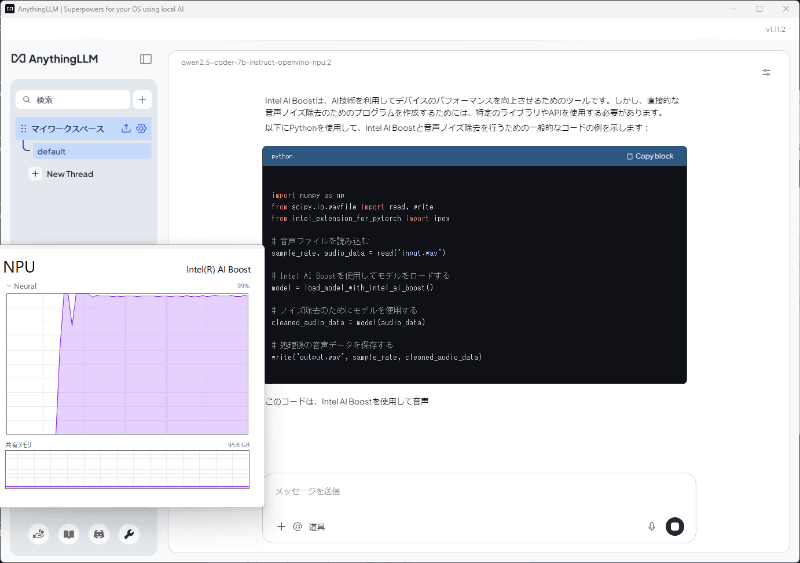
Task: Click the model name qwen2.5-coder text
Action: click(x=256, y=62)
